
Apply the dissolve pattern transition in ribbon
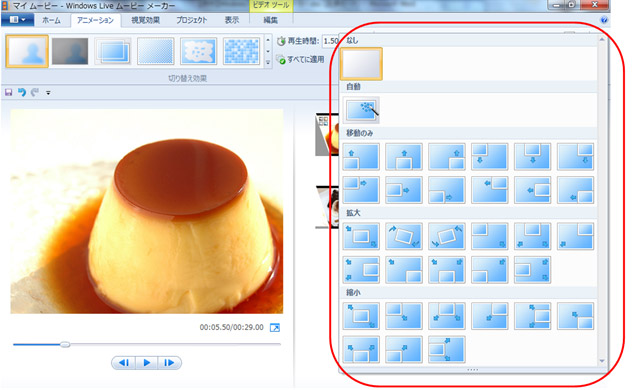(156, 51)
